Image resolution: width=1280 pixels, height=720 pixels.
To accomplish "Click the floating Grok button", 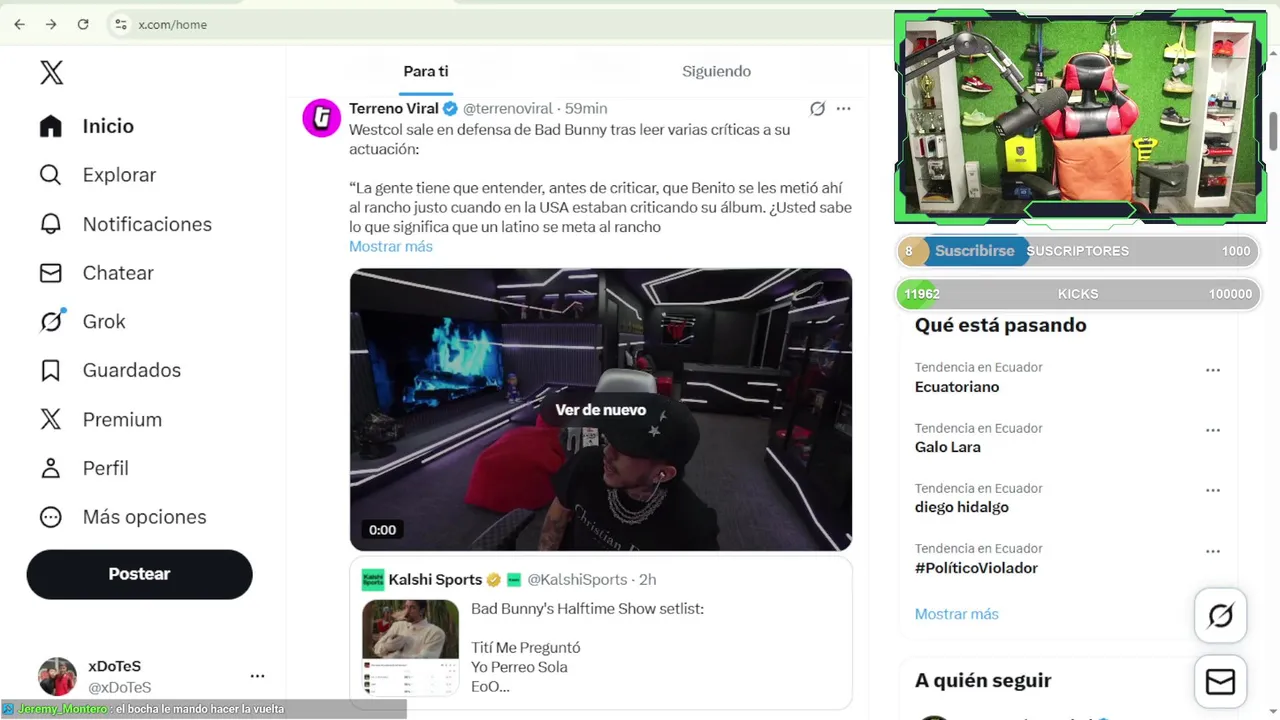I will click(1220, 616).
